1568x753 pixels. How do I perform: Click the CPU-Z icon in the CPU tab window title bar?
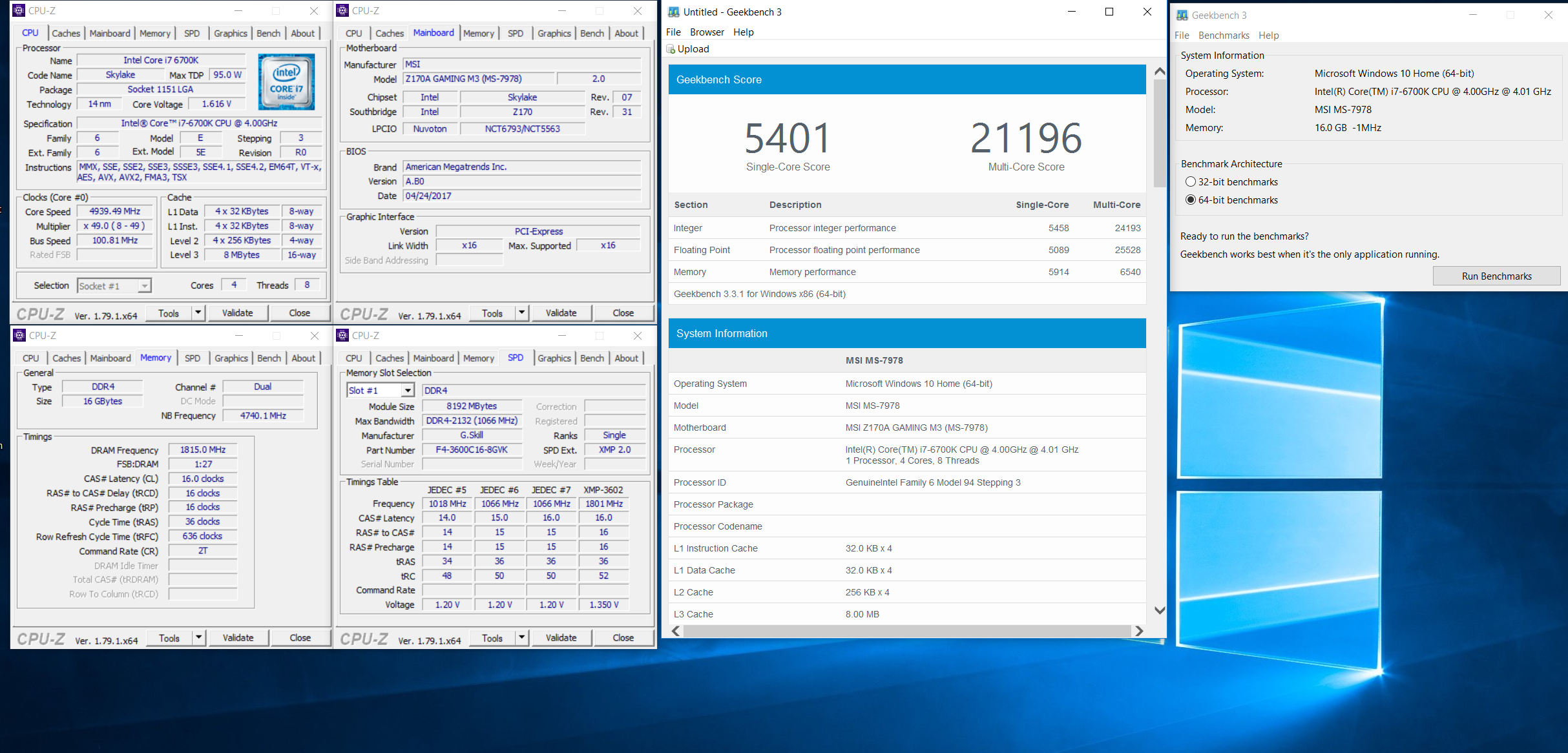19,10
